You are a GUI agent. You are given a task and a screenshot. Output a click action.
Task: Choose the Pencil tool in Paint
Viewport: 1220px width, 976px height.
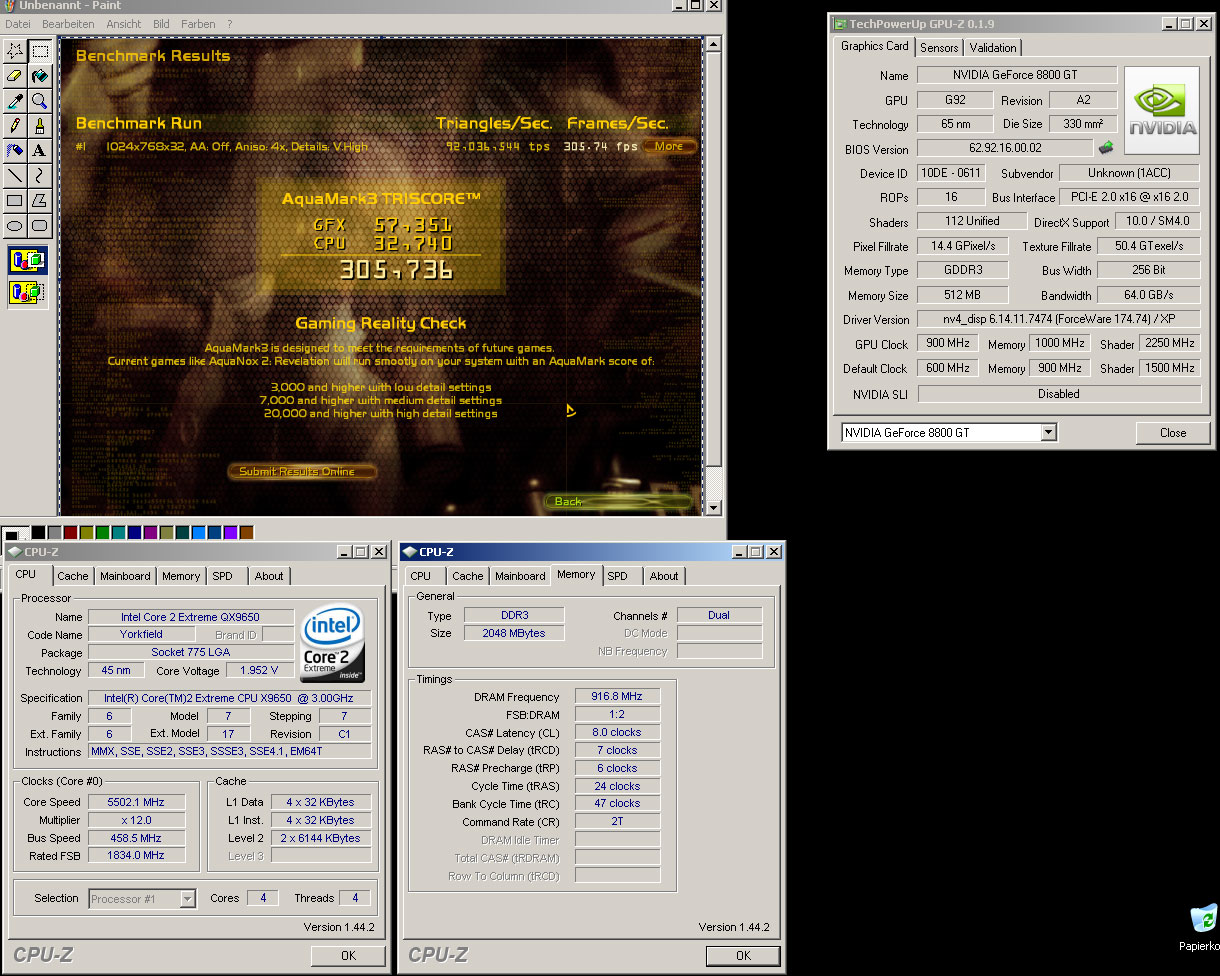click(x=14, y=125)
